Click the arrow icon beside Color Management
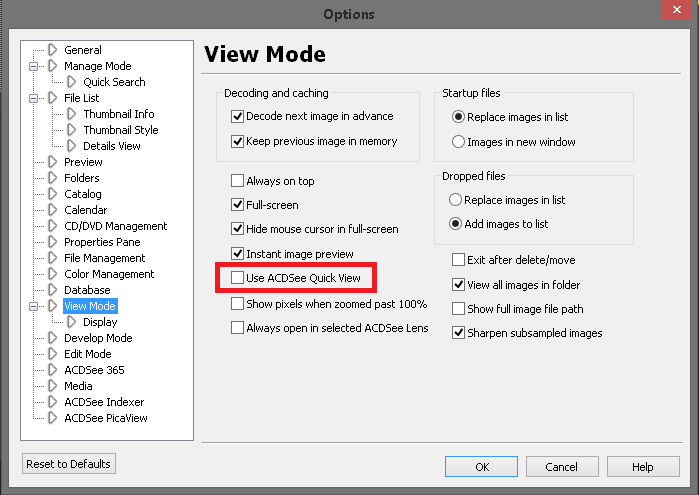 (x=54, y=274)
